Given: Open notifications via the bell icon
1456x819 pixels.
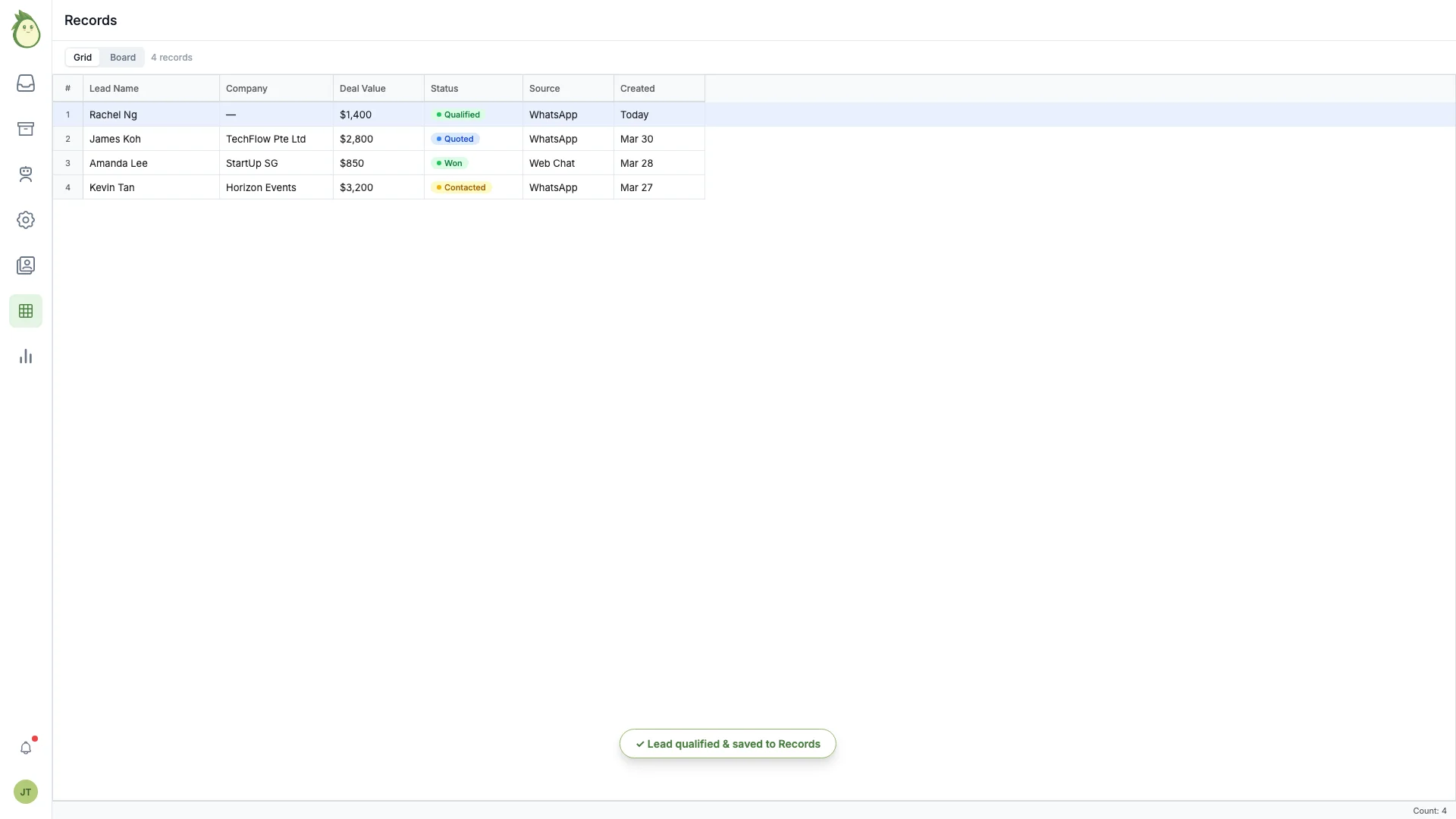Looking at the screenshot, I should tap(26, 748).
